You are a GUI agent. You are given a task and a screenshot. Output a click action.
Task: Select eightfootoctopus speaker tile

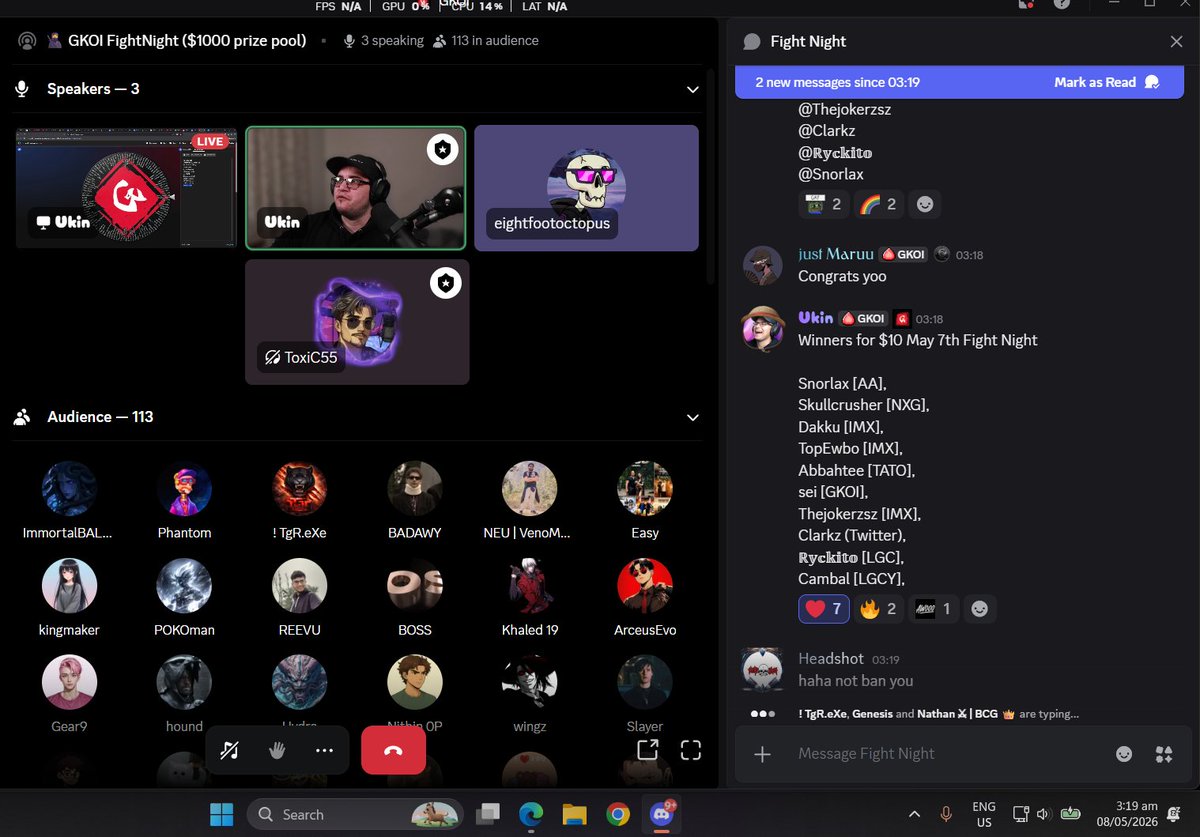(586, 187)
